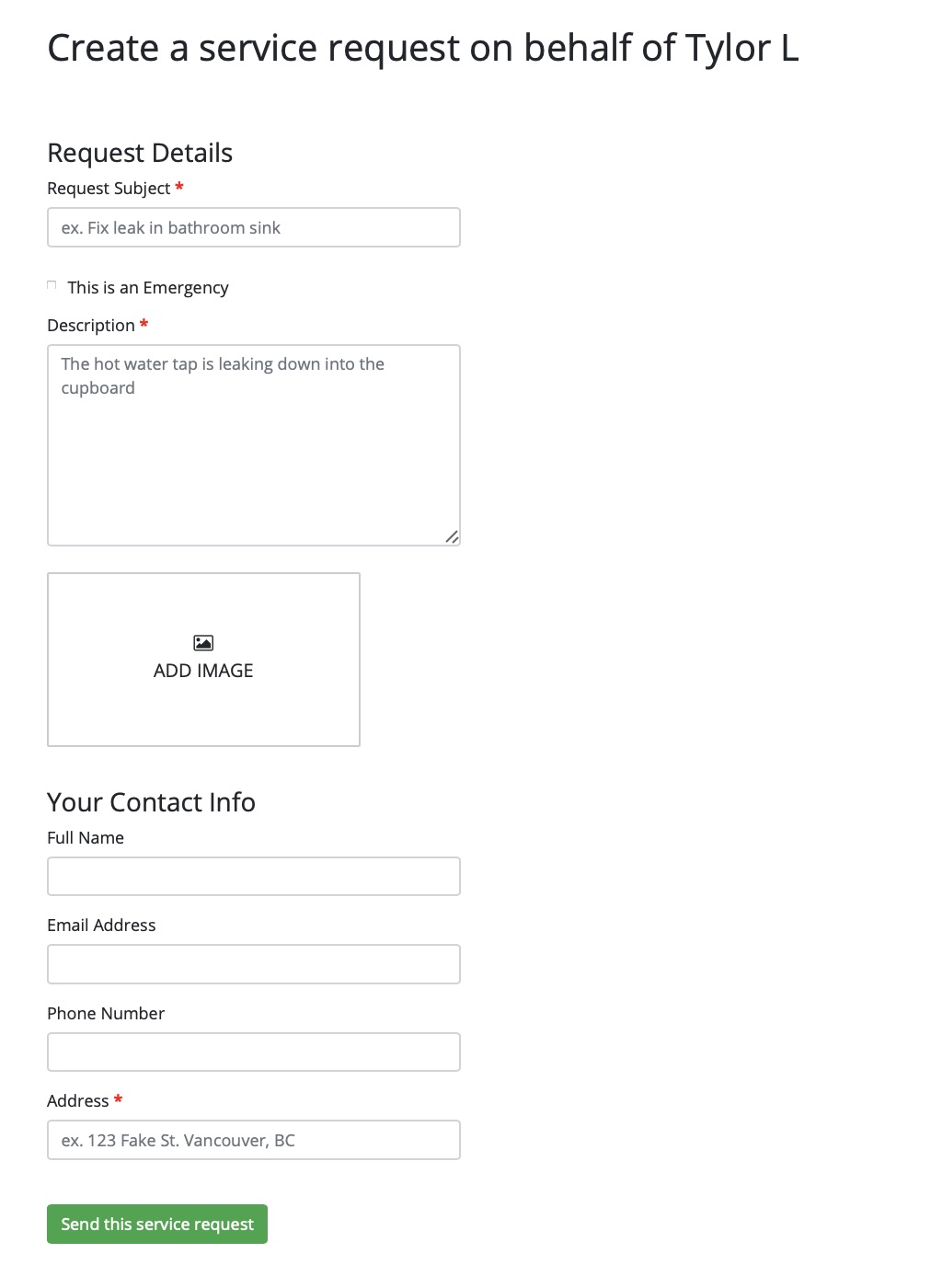This screenshot has height=1288, width=942.
Task: Click the "Request Subject" field label
Action: tap(109, 189)
